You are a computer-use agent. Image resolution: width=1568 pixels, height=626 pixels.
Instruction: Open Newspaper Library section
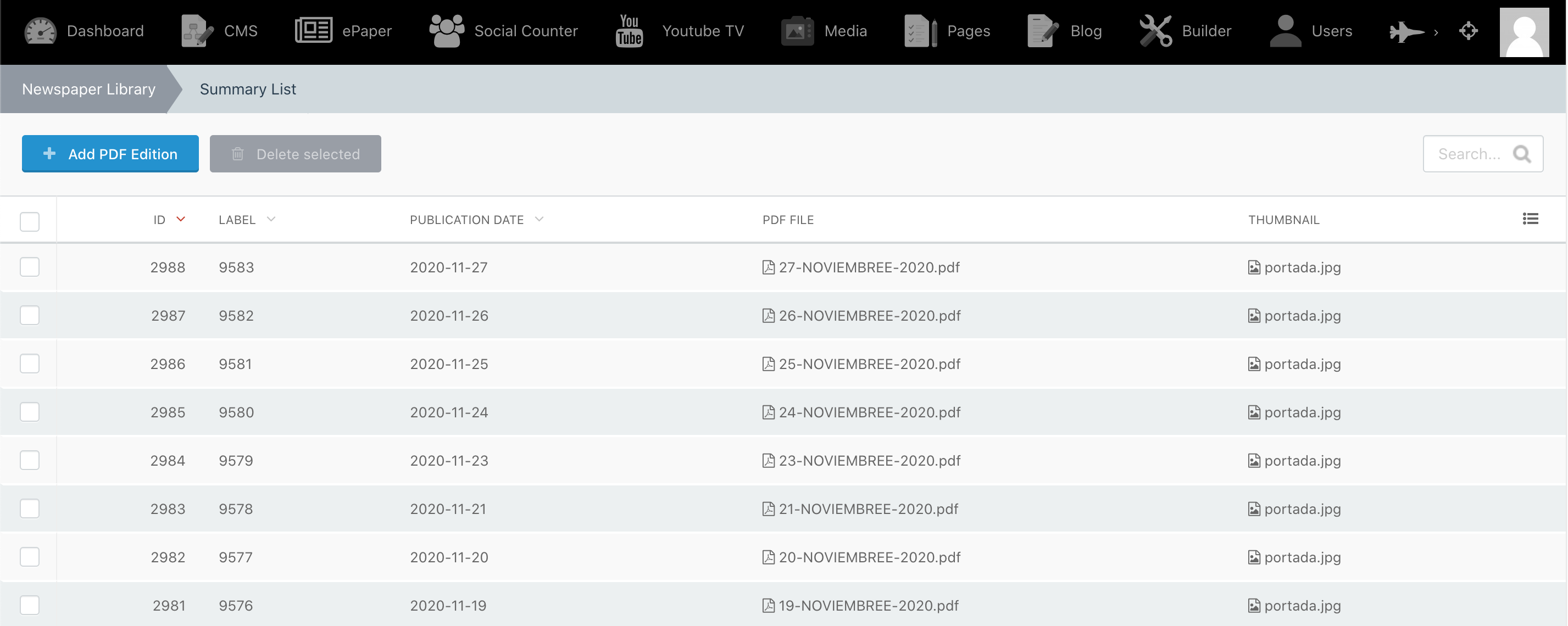coord(88,89)
